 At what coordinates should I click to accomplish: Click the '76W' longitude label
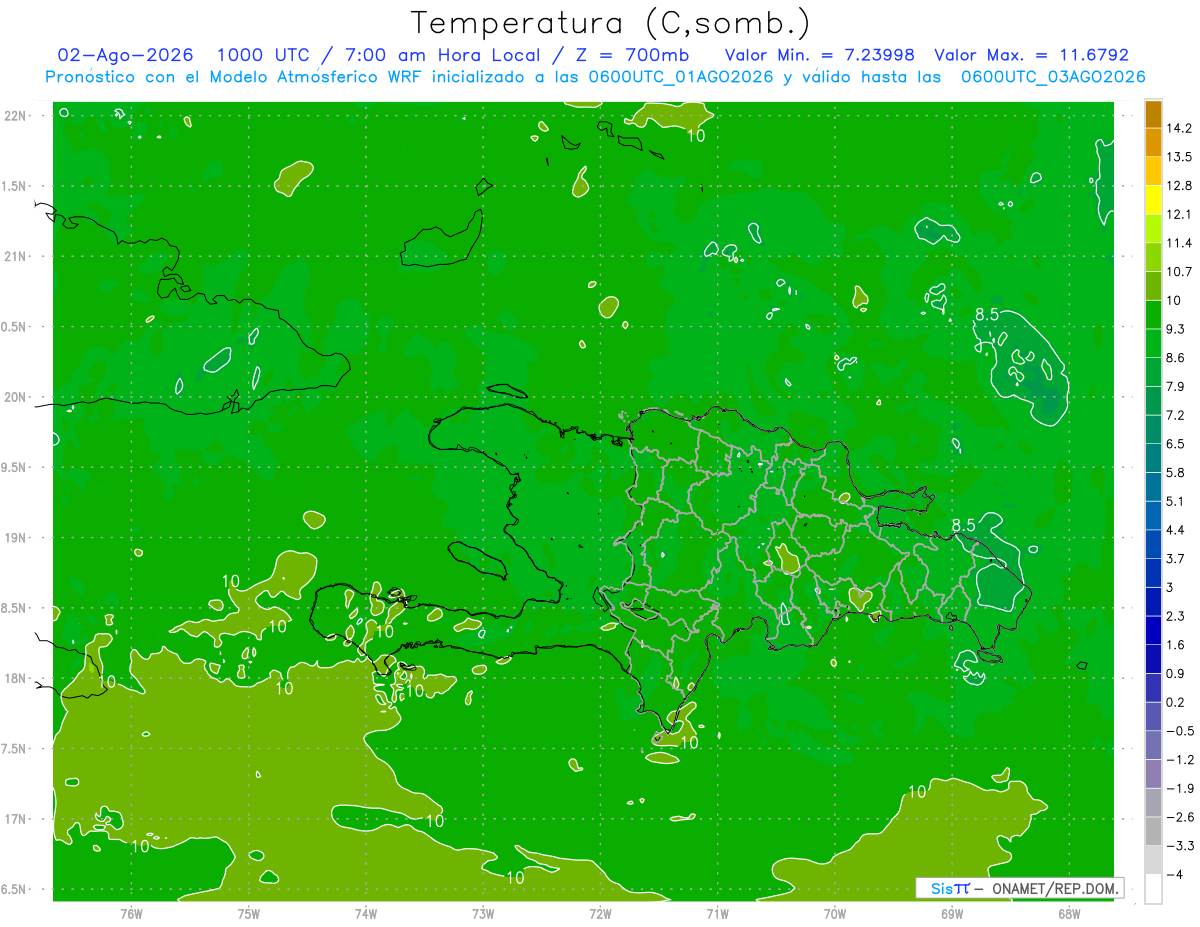(x=131, y=913)
